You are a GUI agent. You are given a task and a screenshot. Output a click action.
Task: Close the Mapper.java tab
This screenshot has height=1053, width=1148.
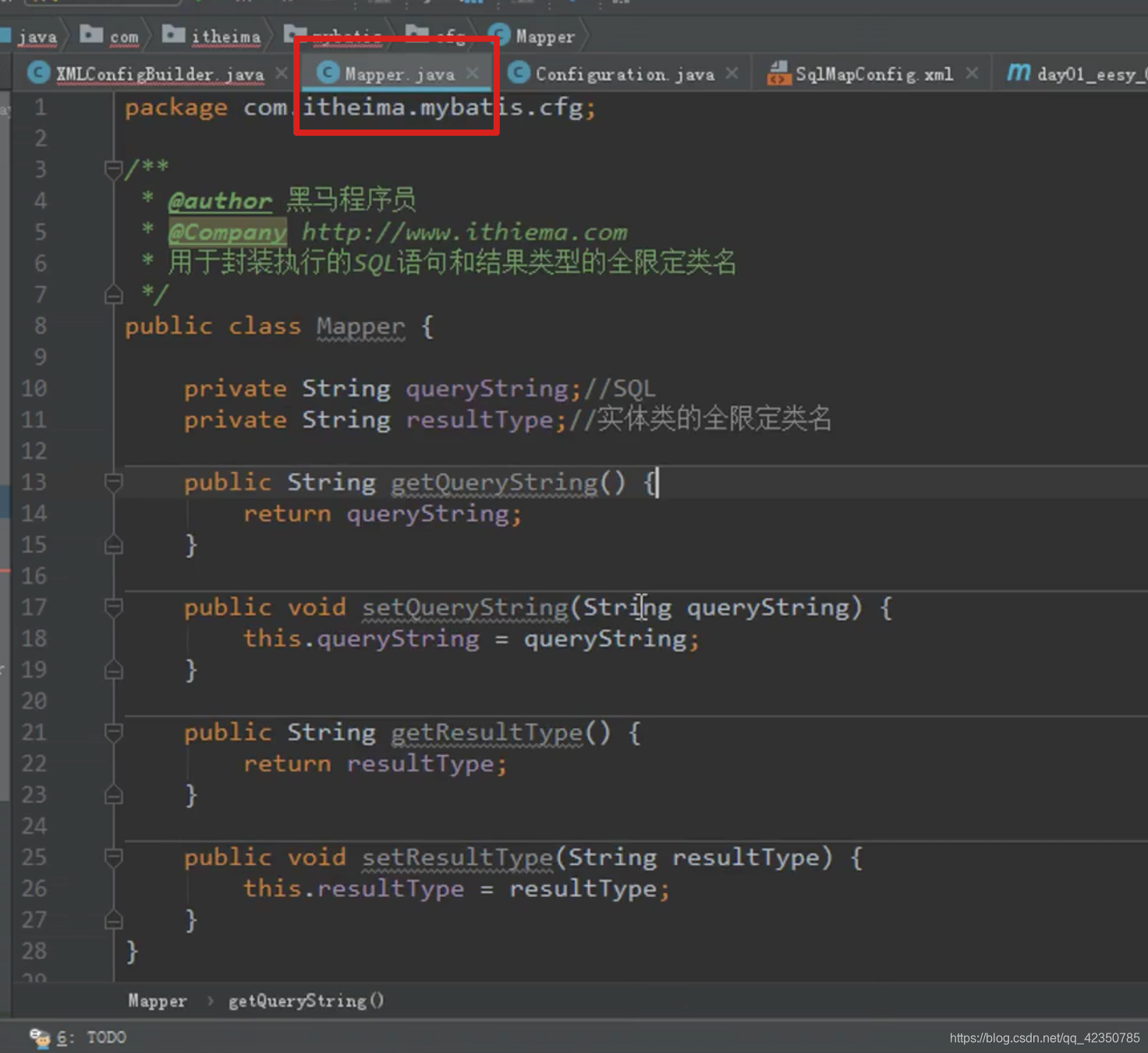(x=473, y=73)
